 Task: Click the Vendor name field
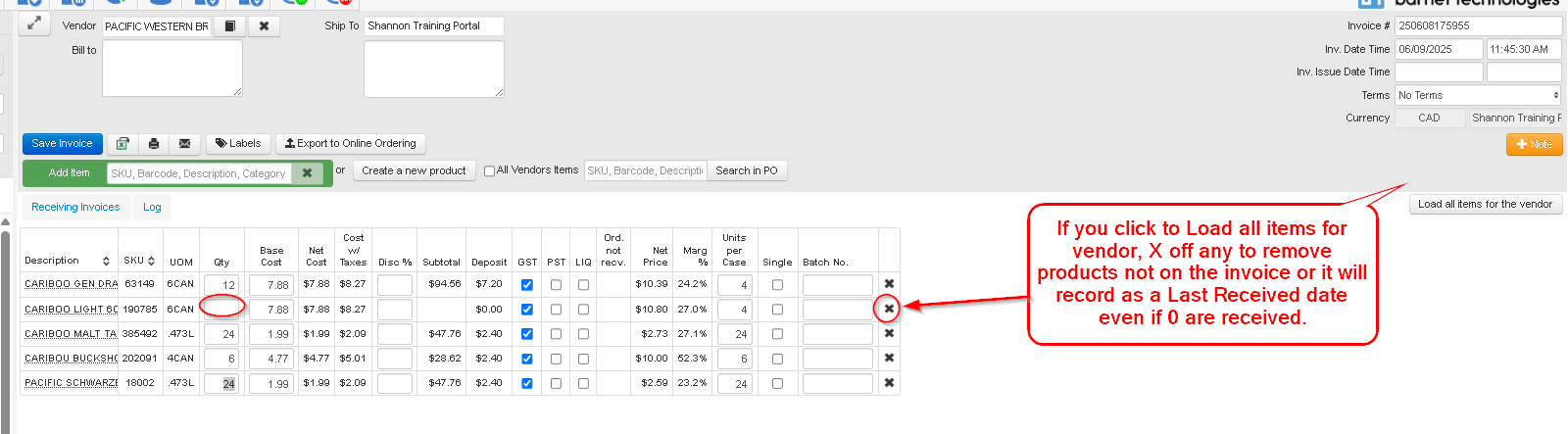(x=157, y=26)
